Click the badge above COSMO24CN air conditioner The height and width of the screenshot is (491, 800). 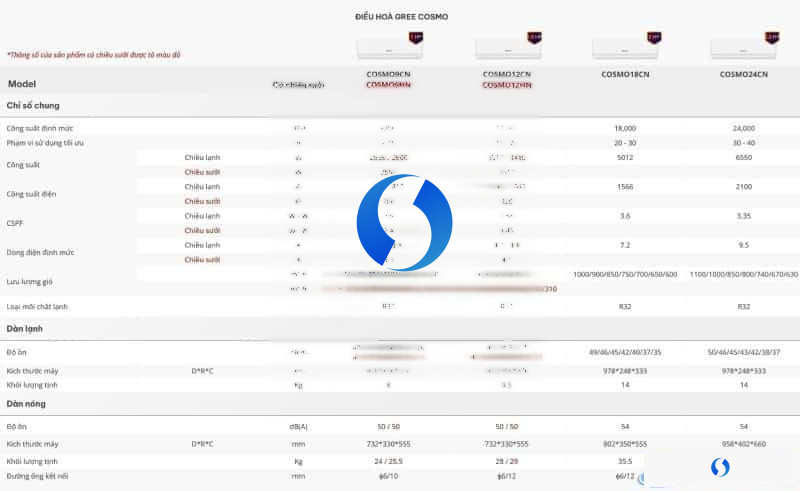click(772, 38)
